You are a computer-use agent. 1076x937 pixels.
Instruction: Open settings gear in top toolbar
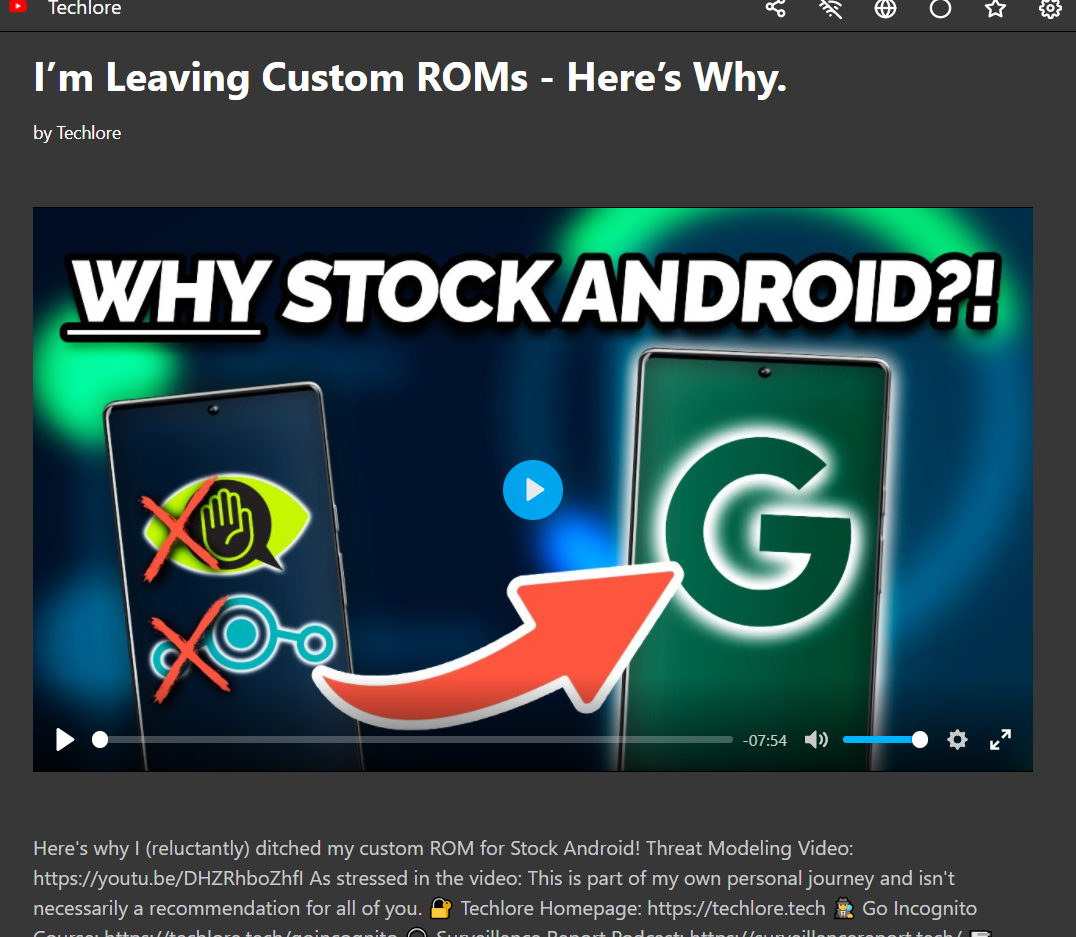(x=1050, y=9)
